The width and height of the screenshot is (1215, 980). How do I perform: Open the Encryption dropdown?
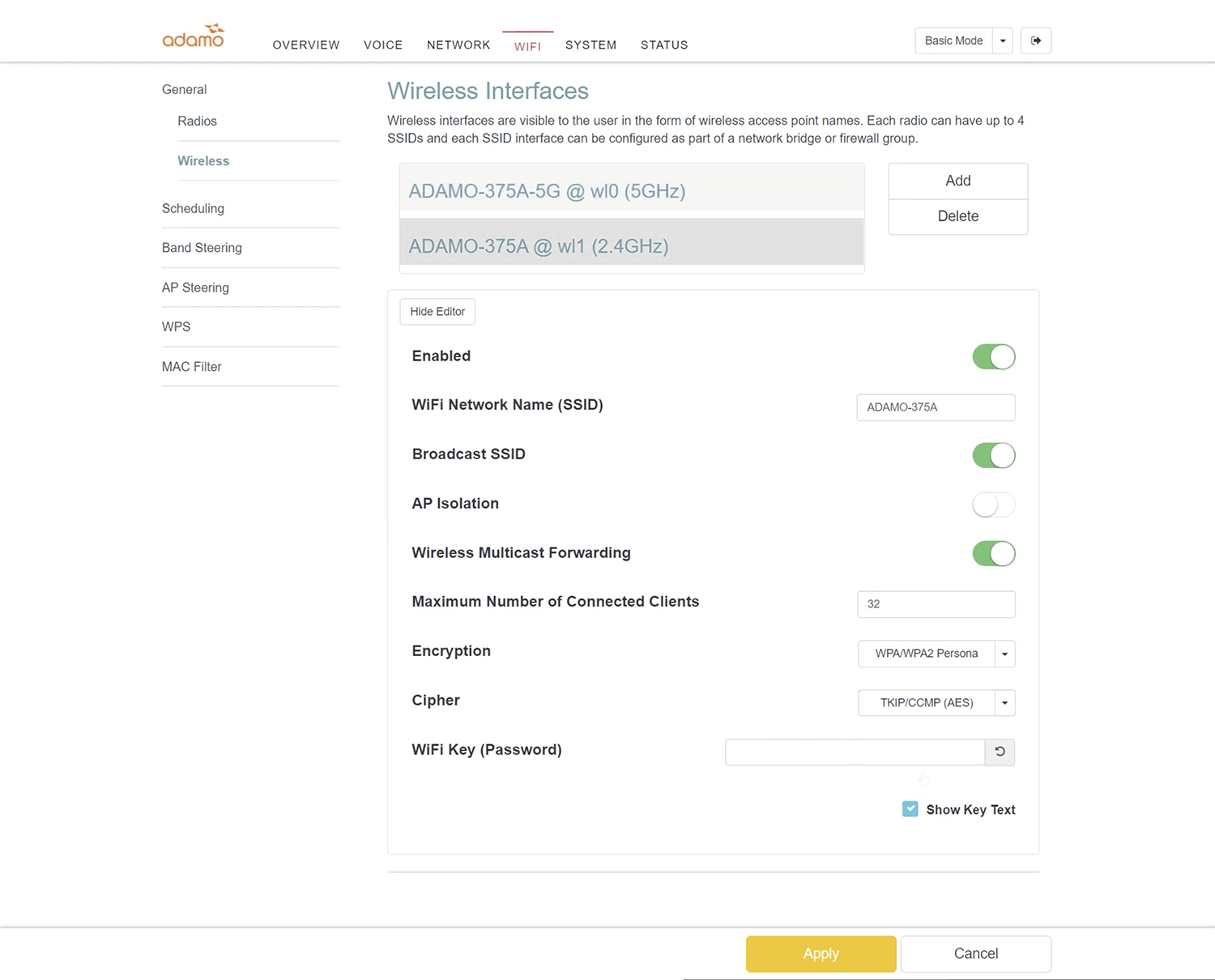click(936, 654)
